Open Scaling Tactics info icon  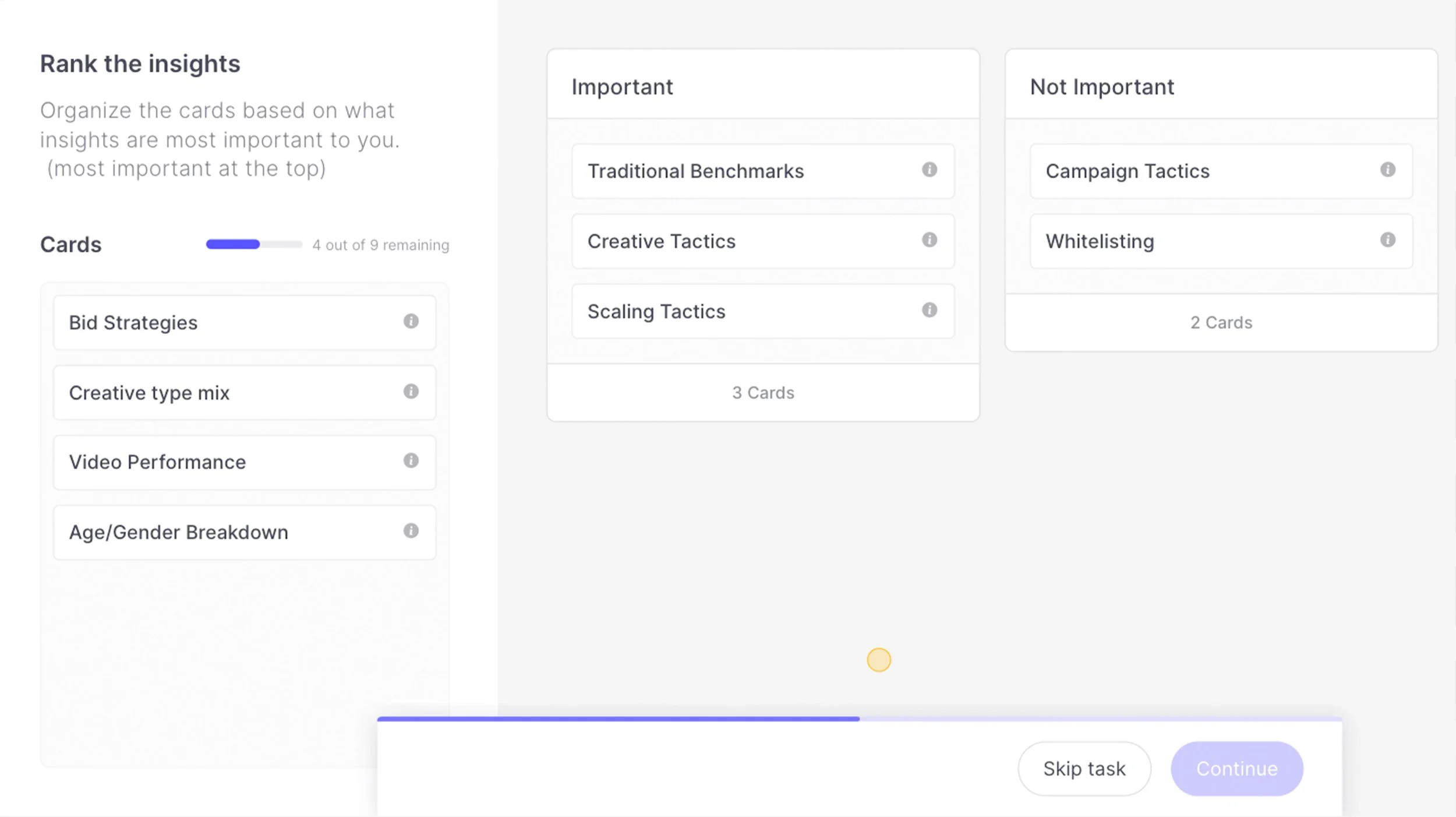coord(929,310)
